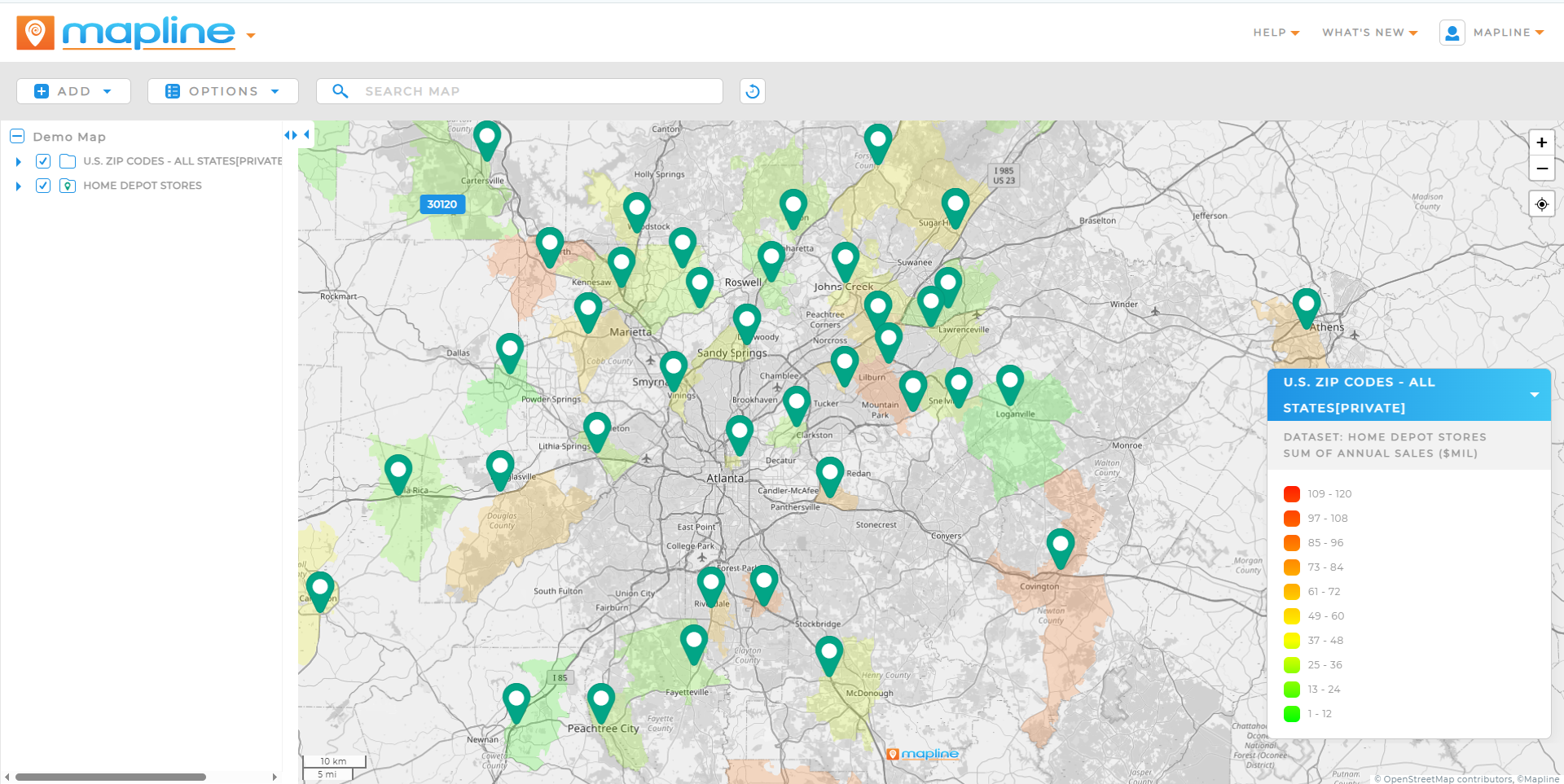Click the user profile avatar icon
This screenshot has width=1564, height=784.
(x=1452, y=33)
